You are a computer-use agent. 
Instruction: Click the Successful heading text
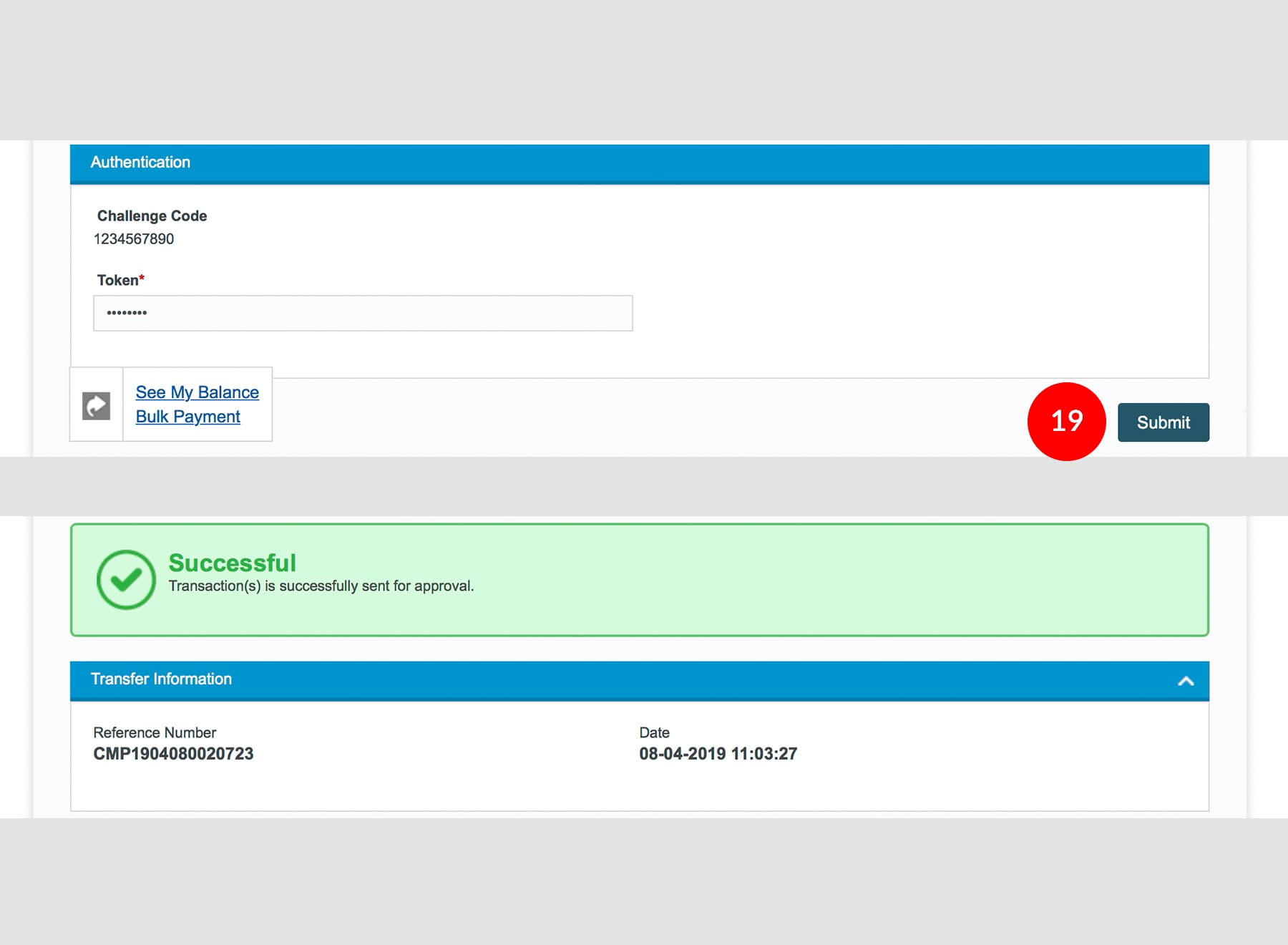(x=232, y=563)
